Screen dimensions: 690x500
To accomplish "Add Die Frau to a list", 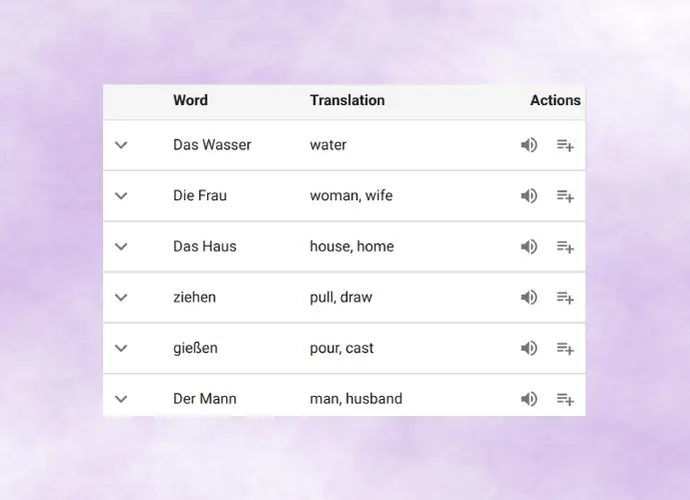I will coord(565,195).
